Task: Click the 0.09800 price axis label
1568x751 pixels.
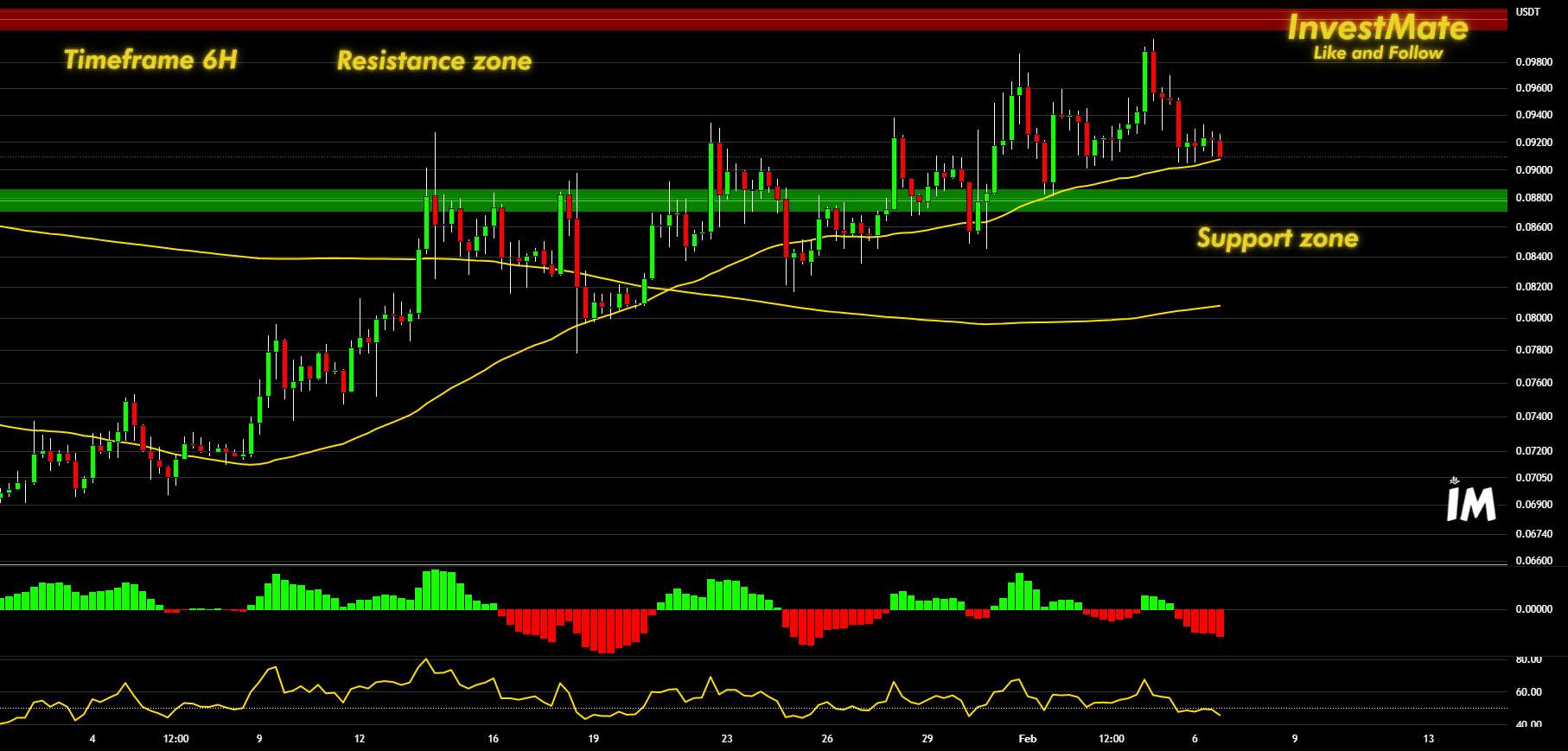Action: click(x=1533, y=62)
